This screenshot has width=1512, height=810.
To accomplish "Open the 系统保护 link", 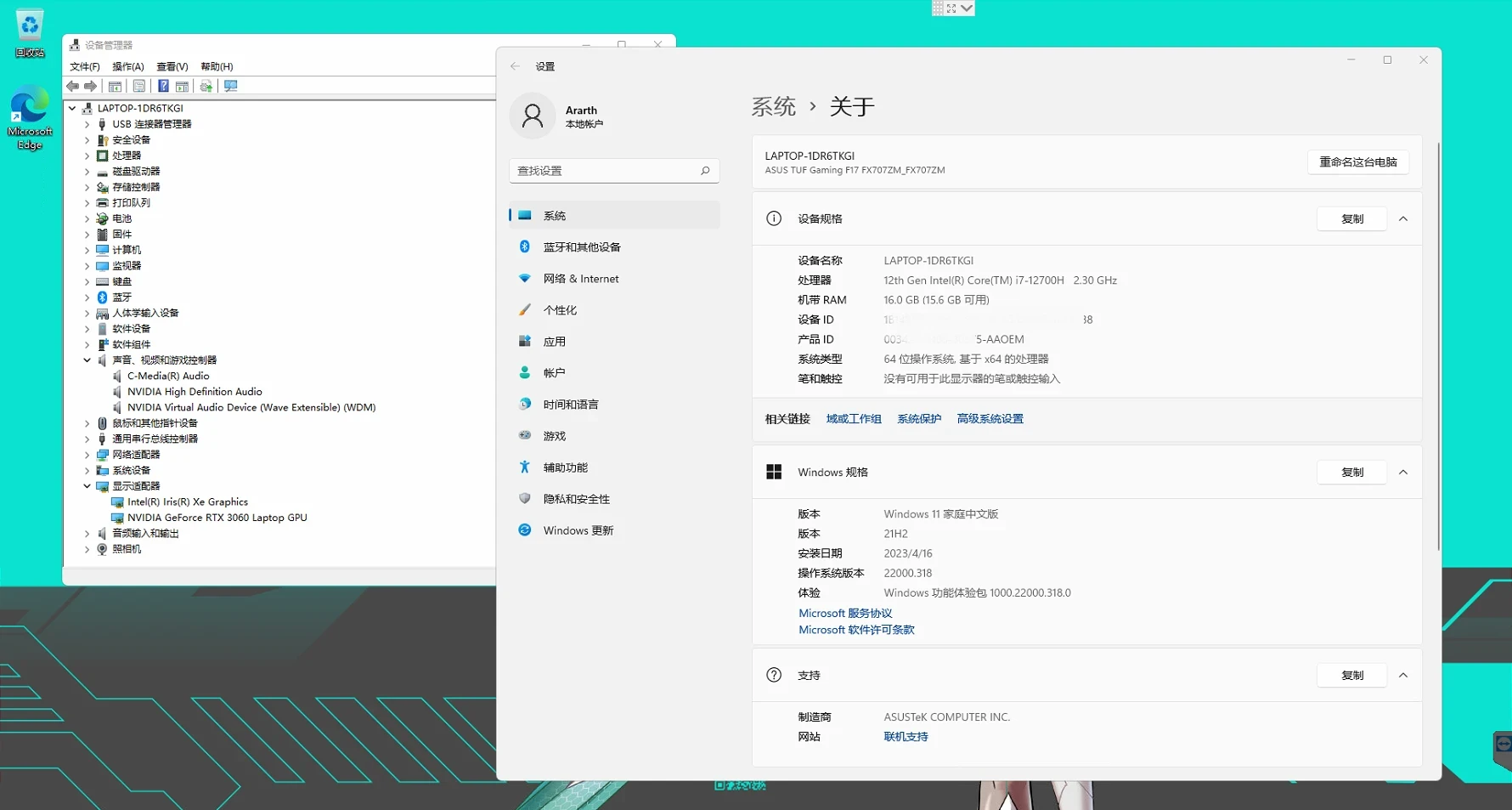I will pos(919,418).
